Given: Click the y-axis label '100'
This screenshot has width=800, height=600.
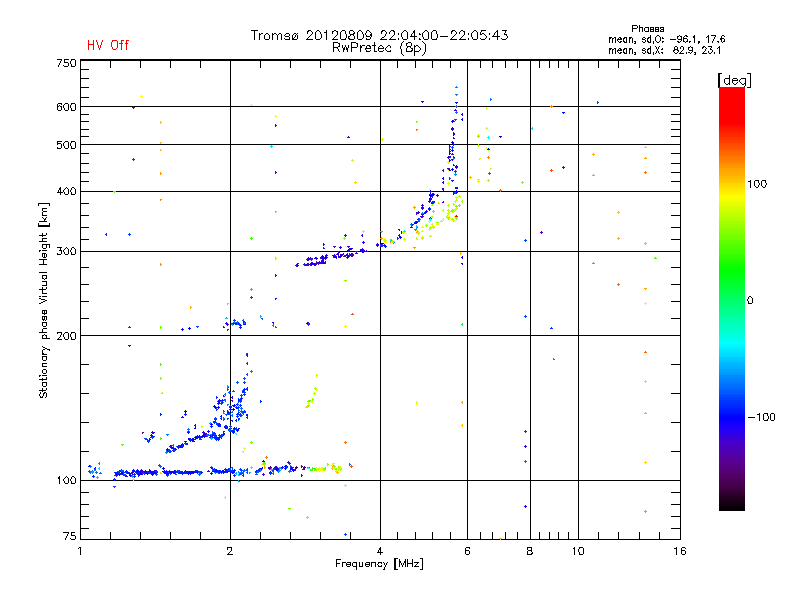Looking at the screenshot, I should tap(66, 480).
